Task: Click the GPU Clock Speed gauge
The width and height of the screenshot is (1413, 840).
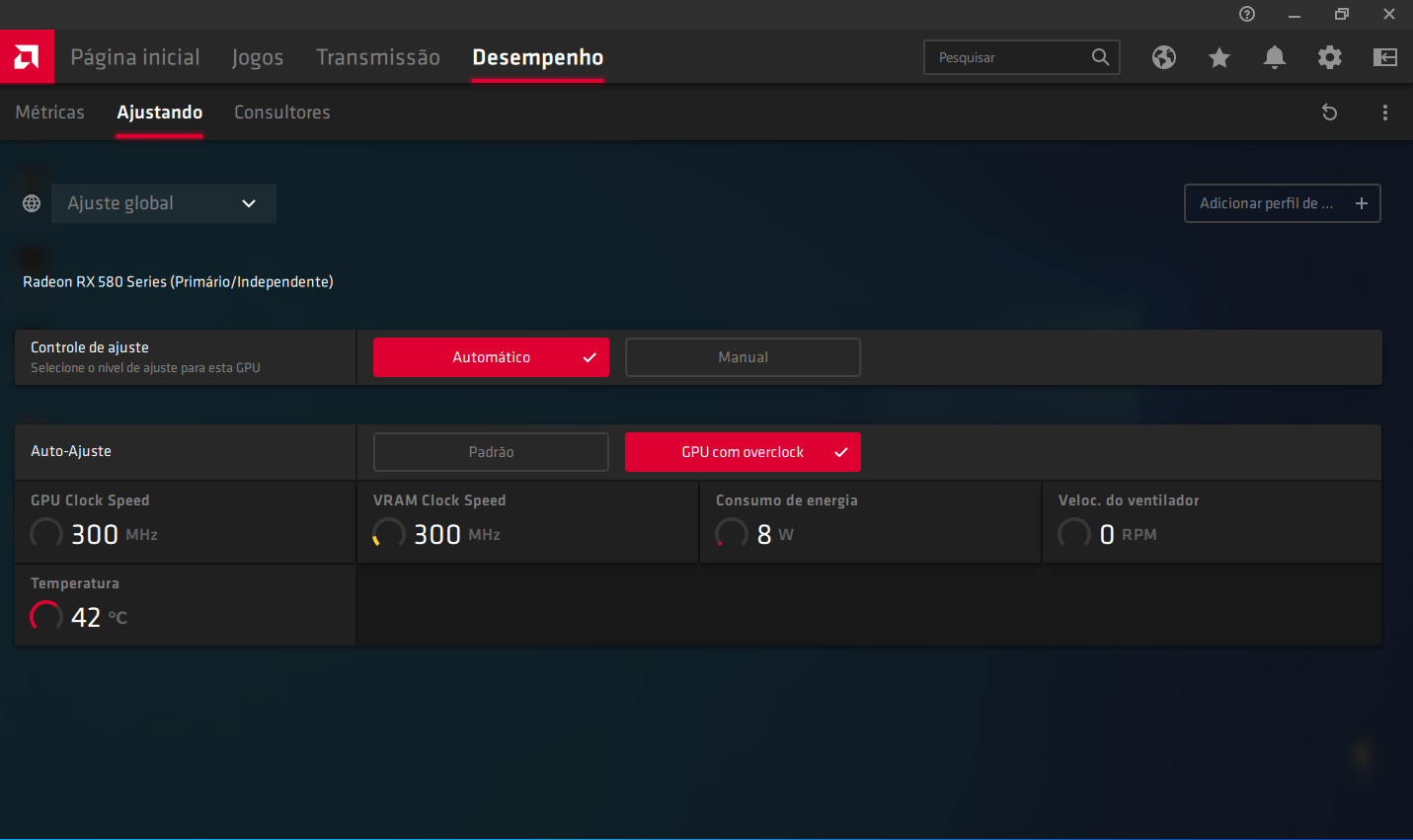Action: coord(46,534)
